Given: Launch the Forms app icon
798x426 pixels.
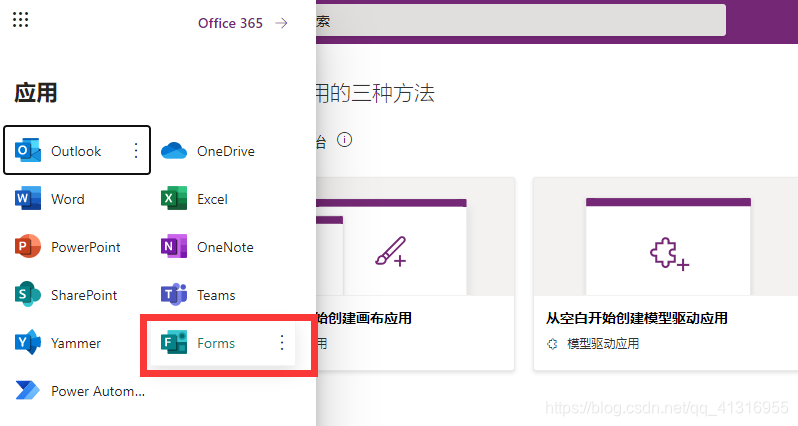Looking at the screenshot, I should [174, 343].
